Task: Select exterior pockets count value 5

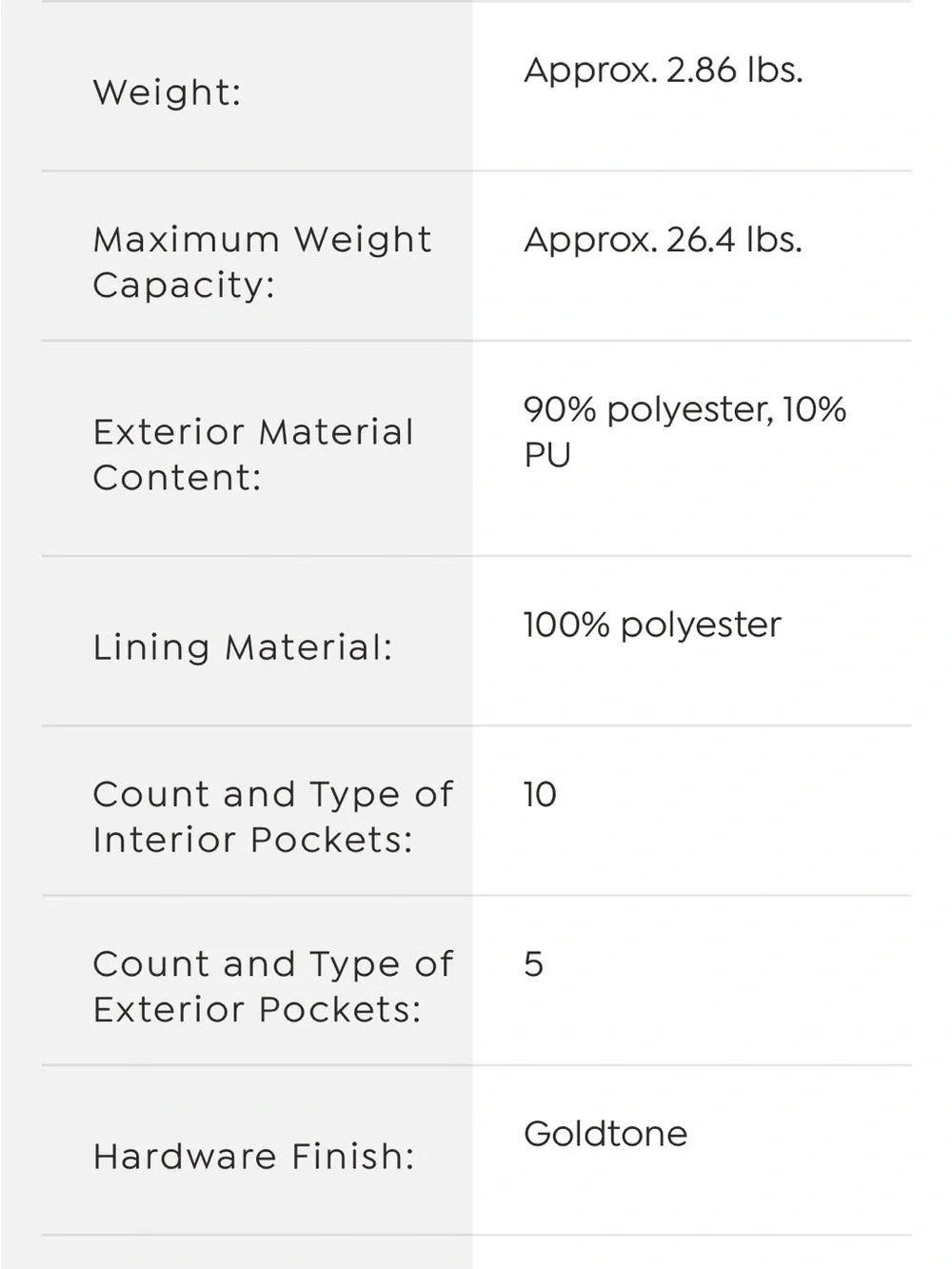Action: (534, 964)
